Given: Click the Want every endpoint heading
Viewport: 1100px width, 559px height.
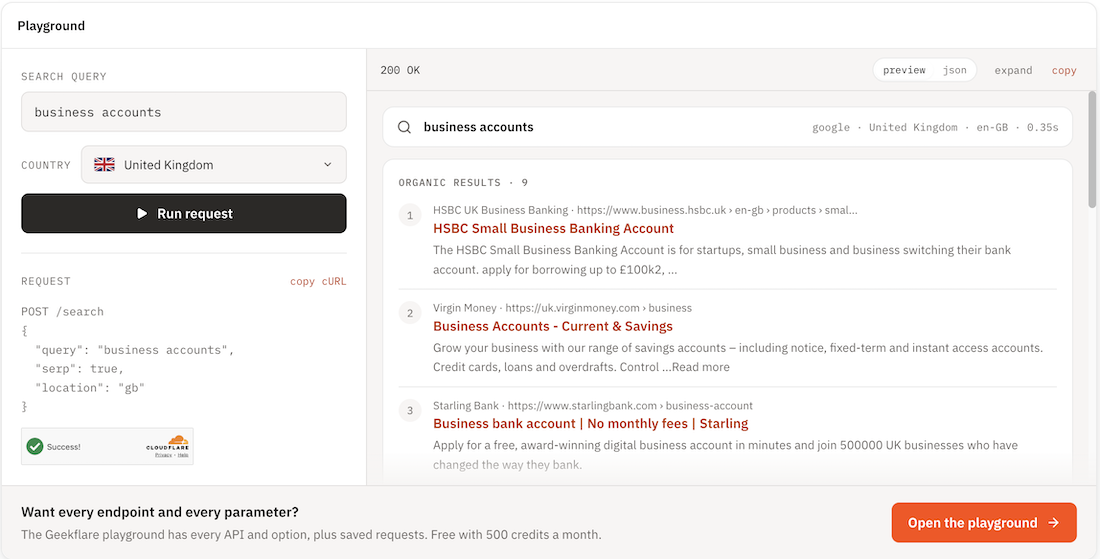Looking at the screenshot, I should [160, 511].
